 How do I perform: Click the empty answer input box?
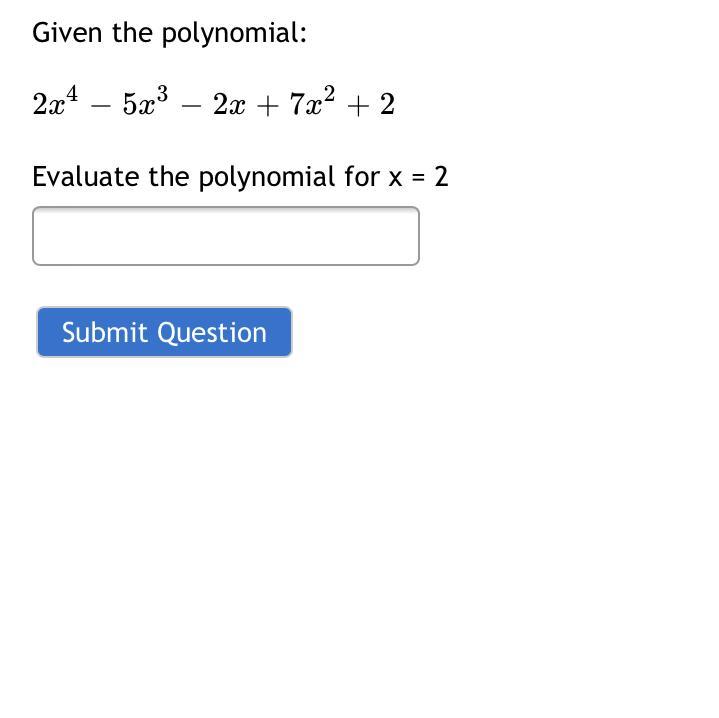[x=225, y=236]
